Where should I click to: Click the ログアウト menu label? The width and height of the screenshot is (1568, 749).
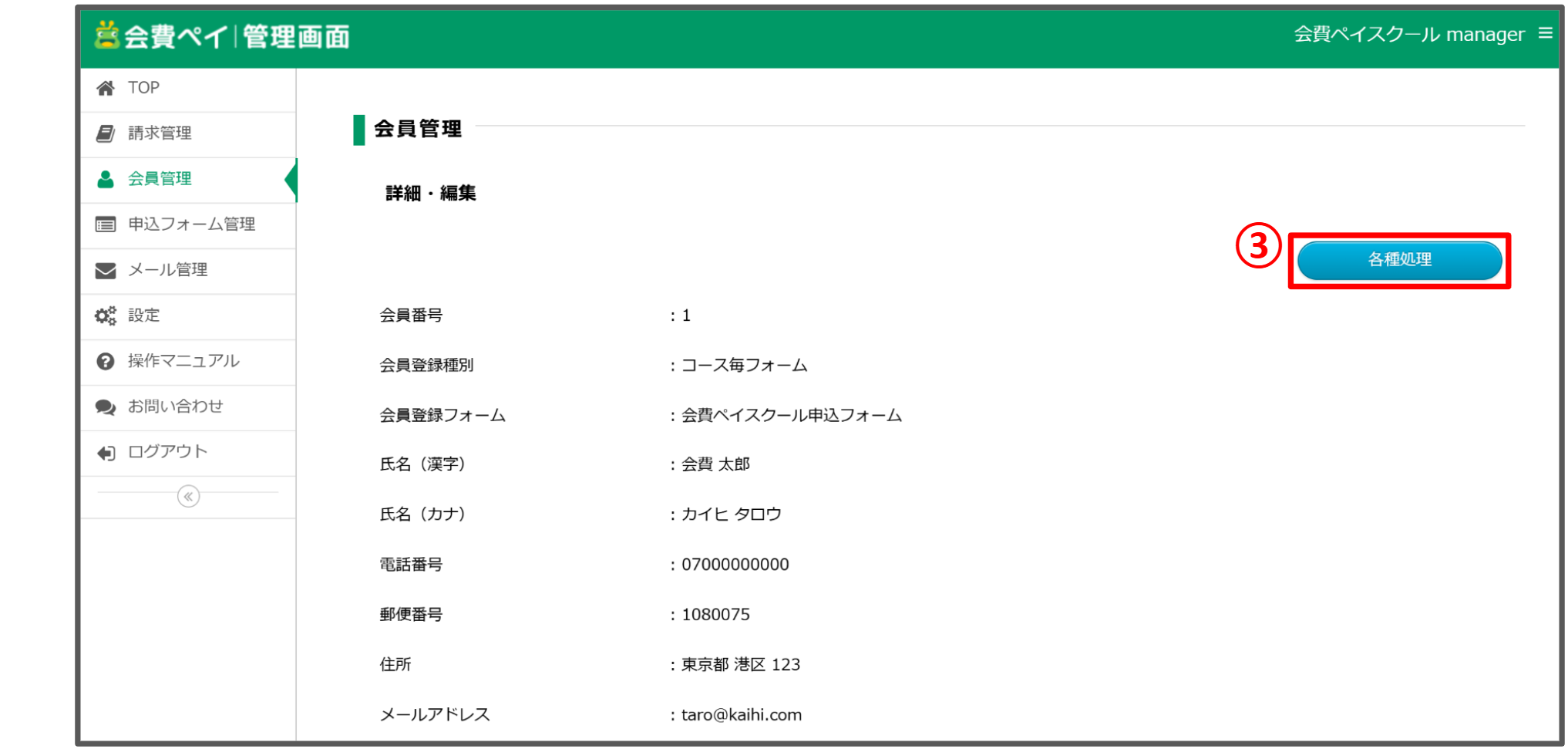tap(167, 452)
